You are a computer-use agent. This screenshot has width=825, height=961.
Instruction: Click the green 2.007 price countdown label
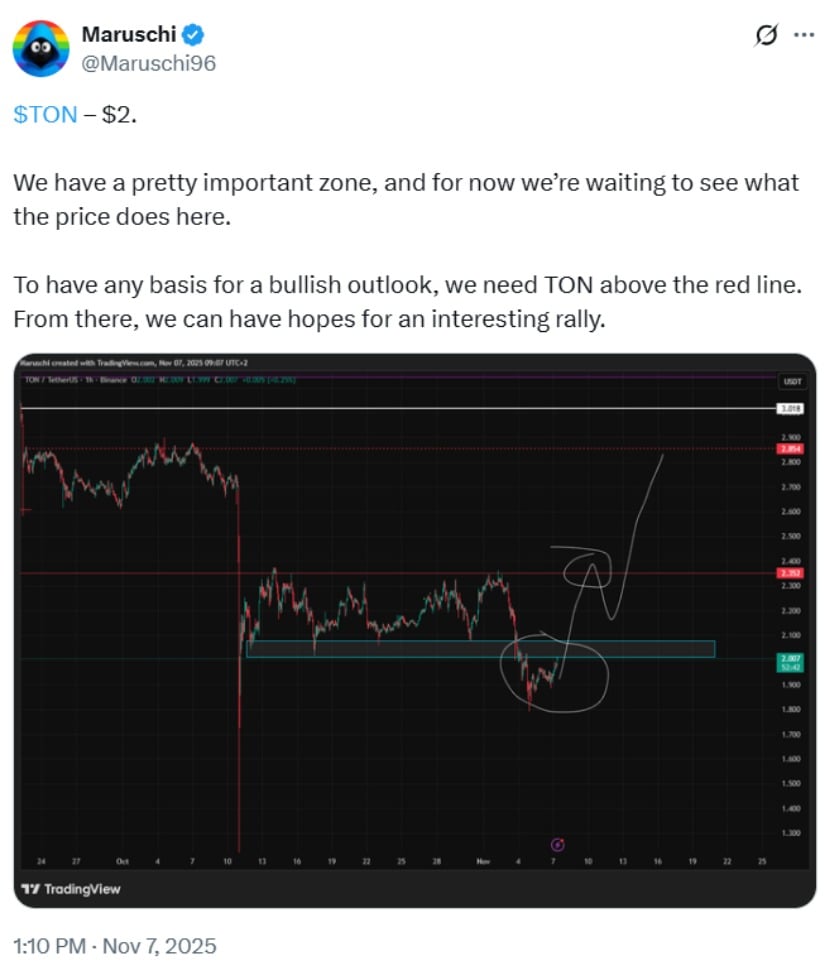click(791, 662)
